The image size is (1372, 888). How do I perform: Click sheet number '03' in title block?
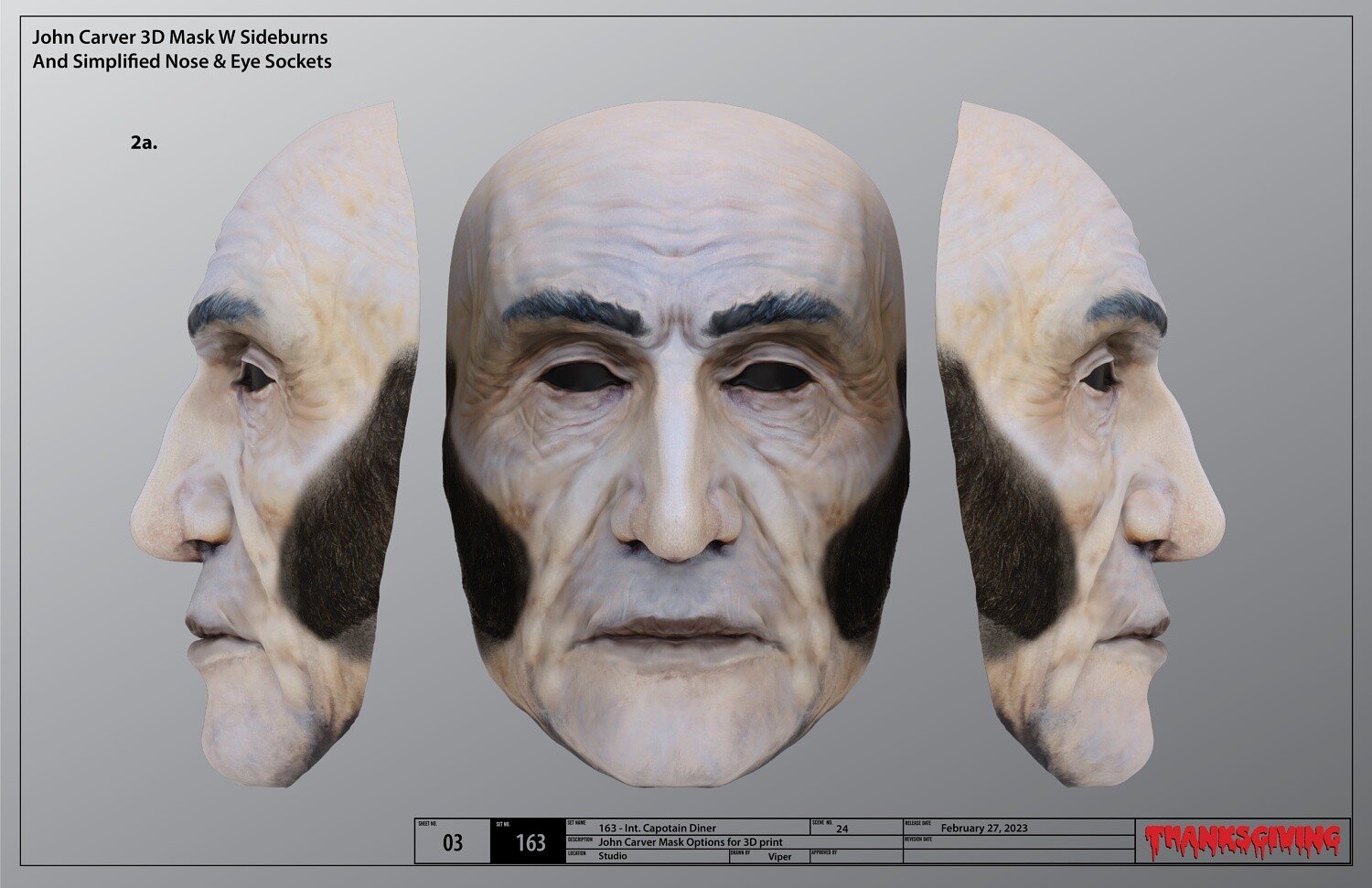pyautogui.click(x=453, y=843)
